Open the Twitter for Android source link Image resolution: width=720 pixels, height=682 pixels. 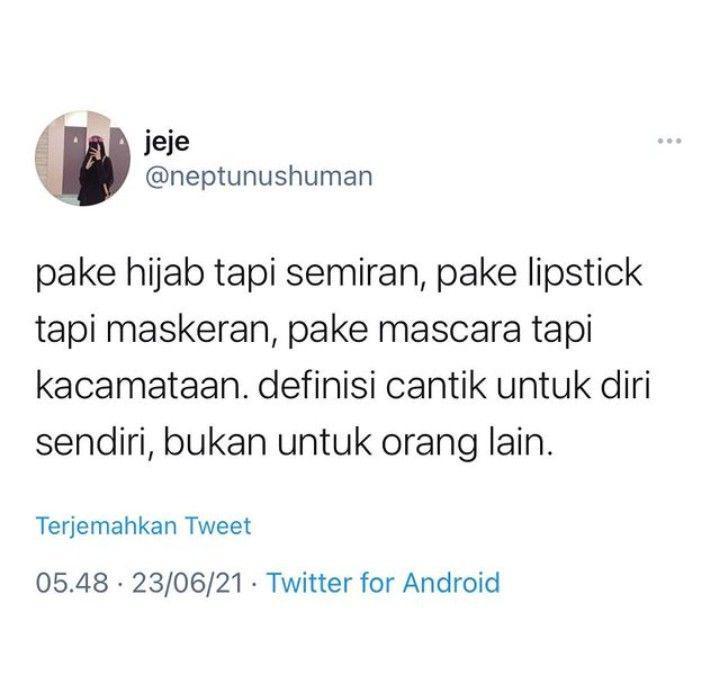tap(383, 582)
